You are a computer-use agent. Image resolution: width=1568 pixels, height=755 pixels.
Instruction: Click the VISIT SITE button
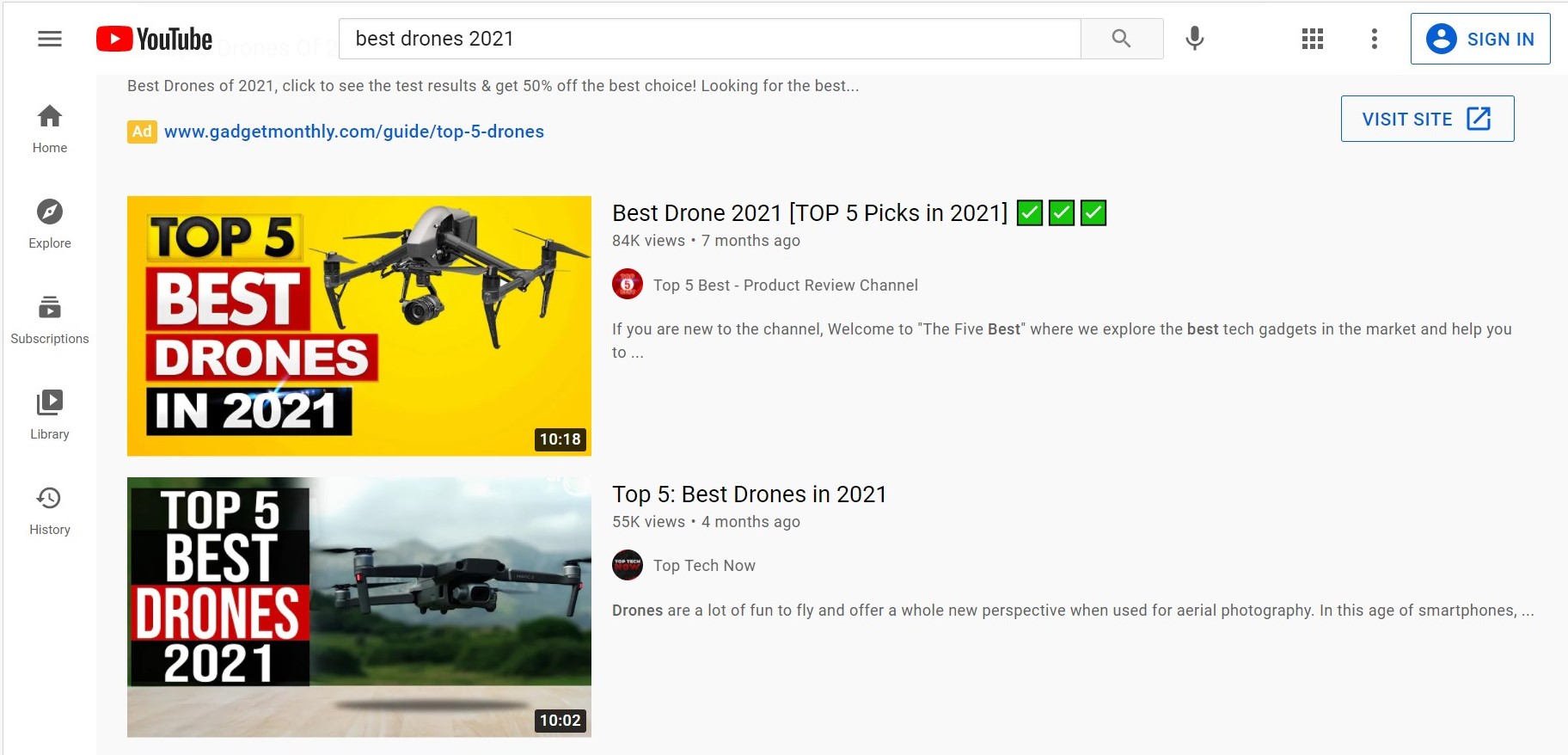(1427, 119)
